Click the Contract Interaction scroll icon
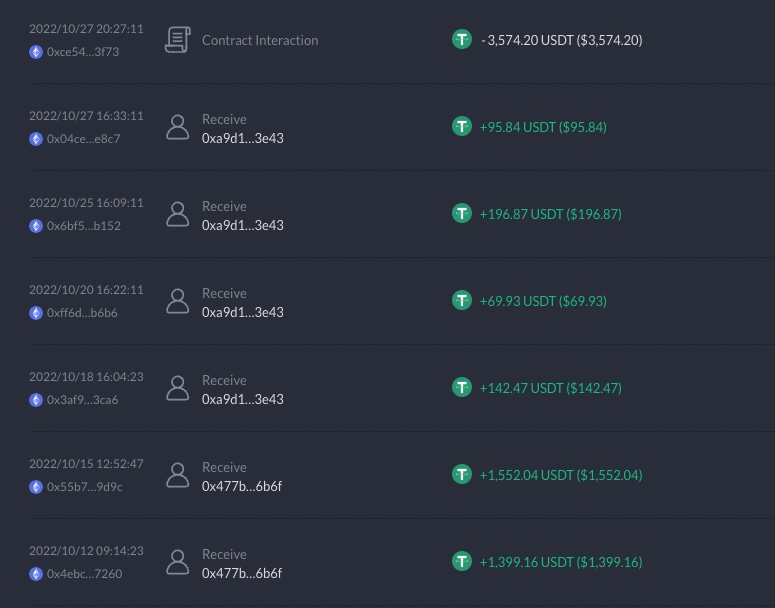This screenshot has width=775, height=608. (177, 40)
